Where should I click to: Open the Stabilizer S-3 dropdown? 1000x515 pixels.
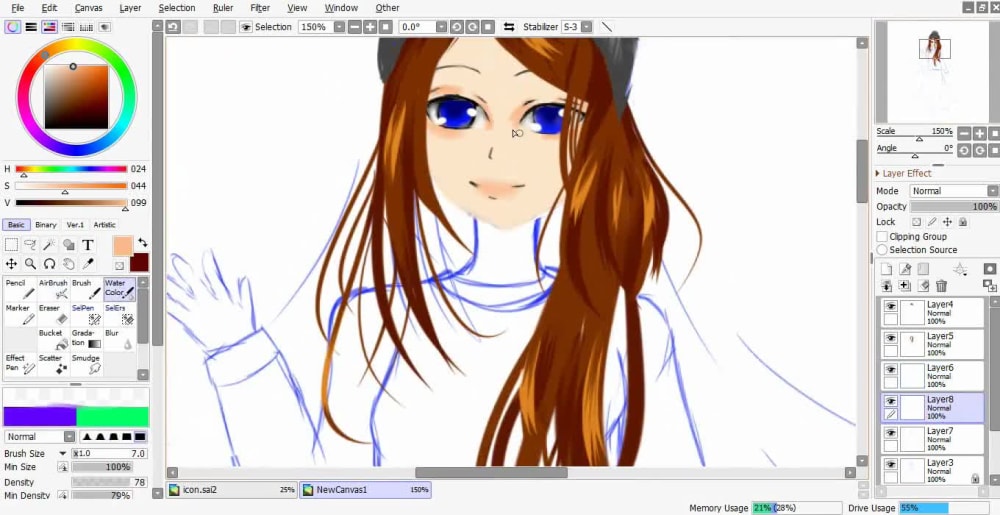coord(587,27)
